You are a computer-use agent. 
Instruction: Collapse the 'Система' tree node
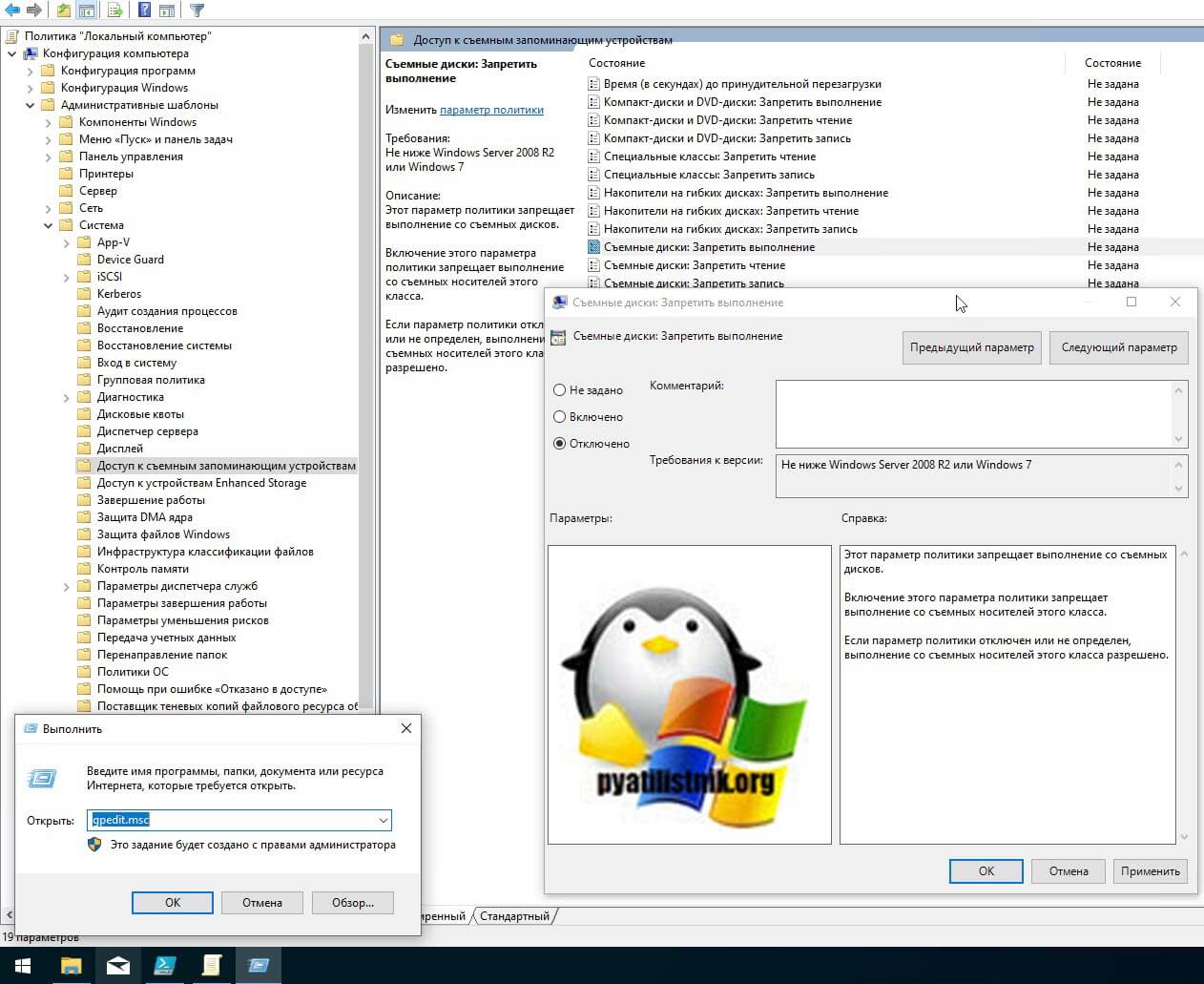point(49,225)
